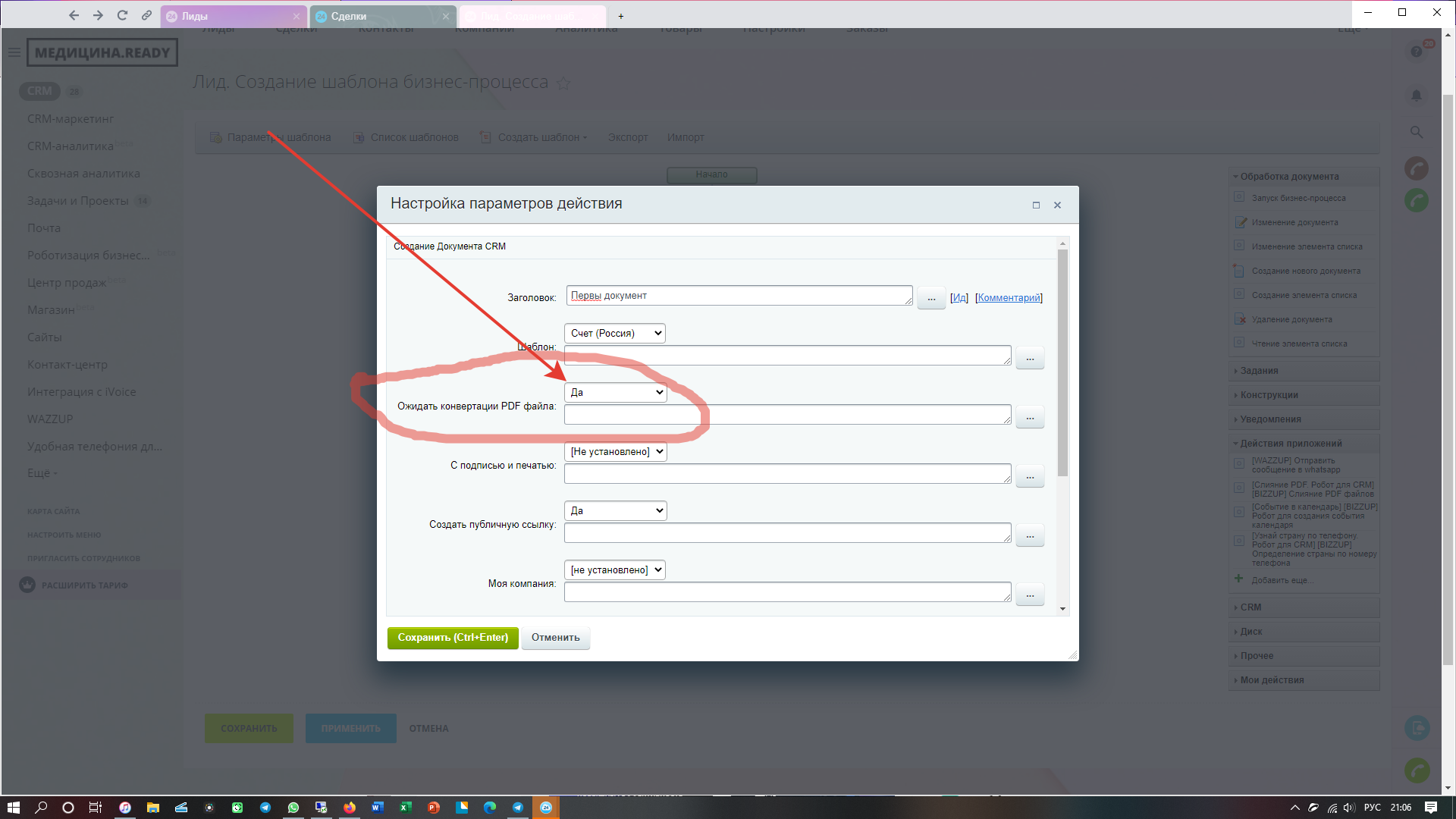Click the help question mark icon
1456x819 pixels.
(1416, 52)
